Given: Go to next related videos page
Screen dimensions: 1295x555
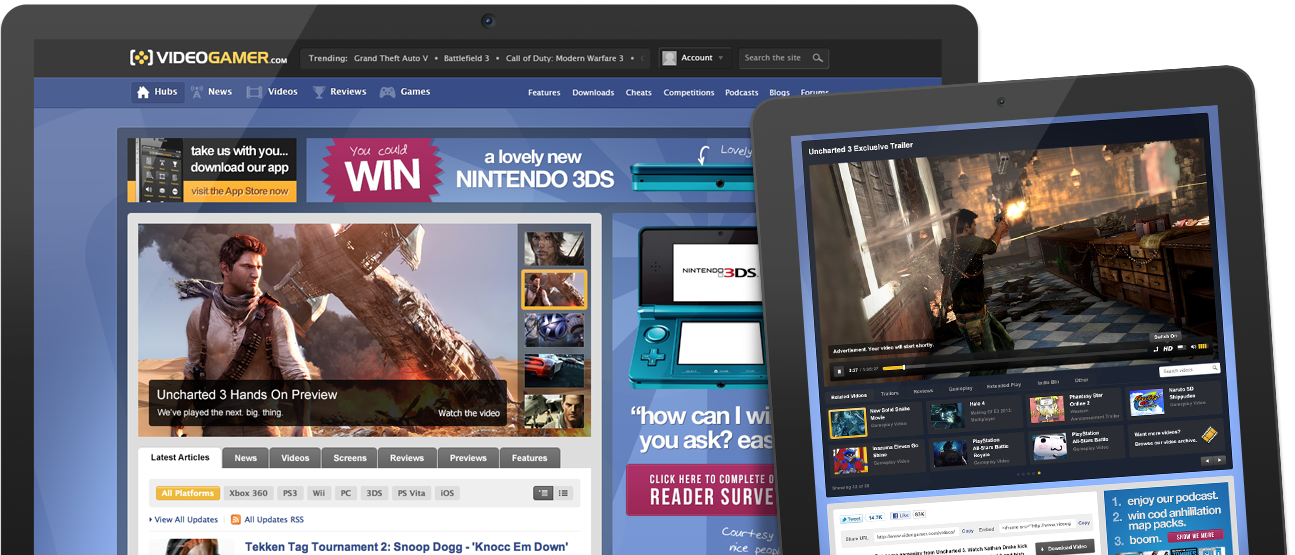Looking at the screenshot, I should 1219,461.
